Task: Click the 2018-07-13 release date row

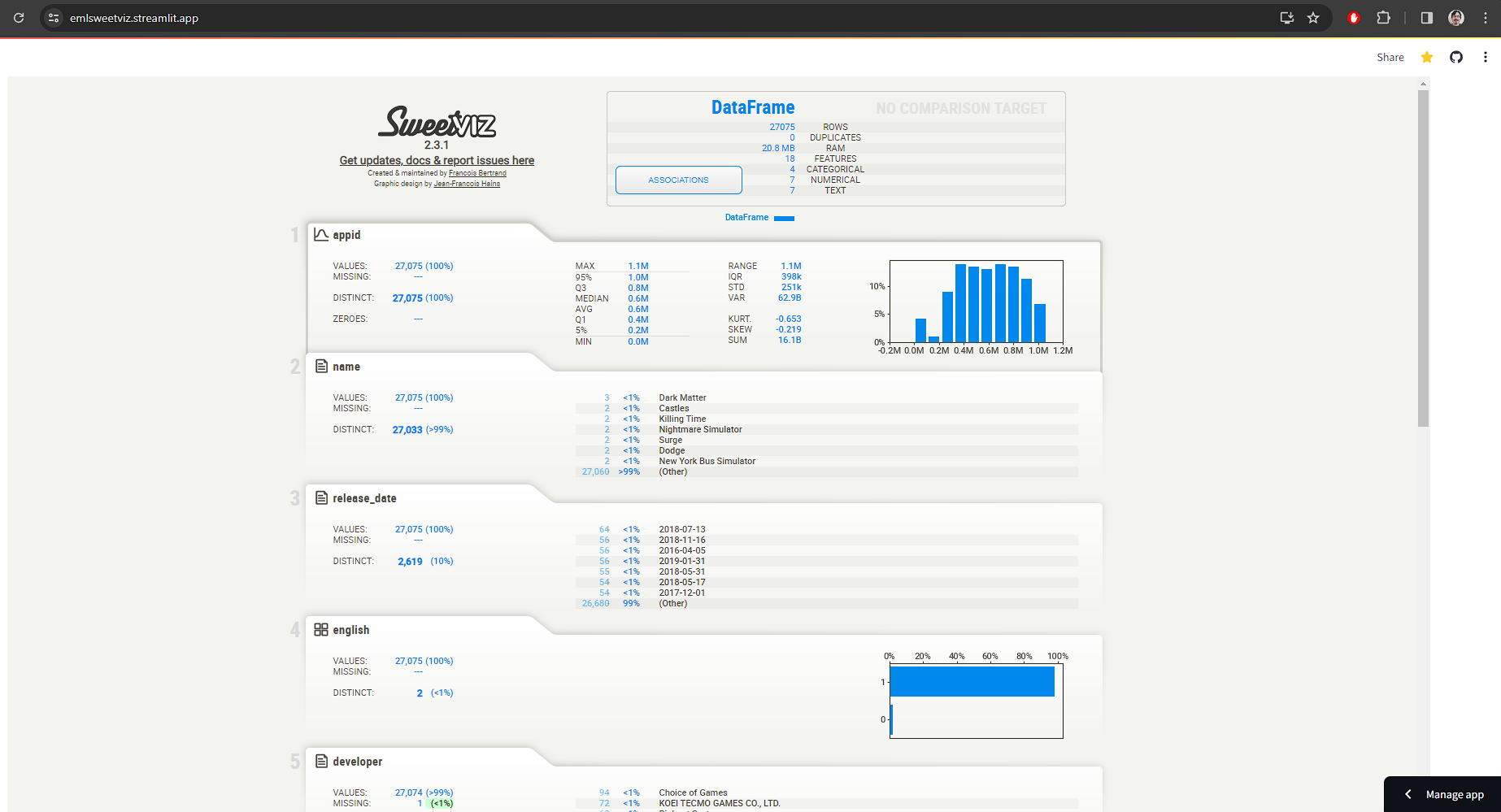Action: pyautogui.click(x=827, y=529)
